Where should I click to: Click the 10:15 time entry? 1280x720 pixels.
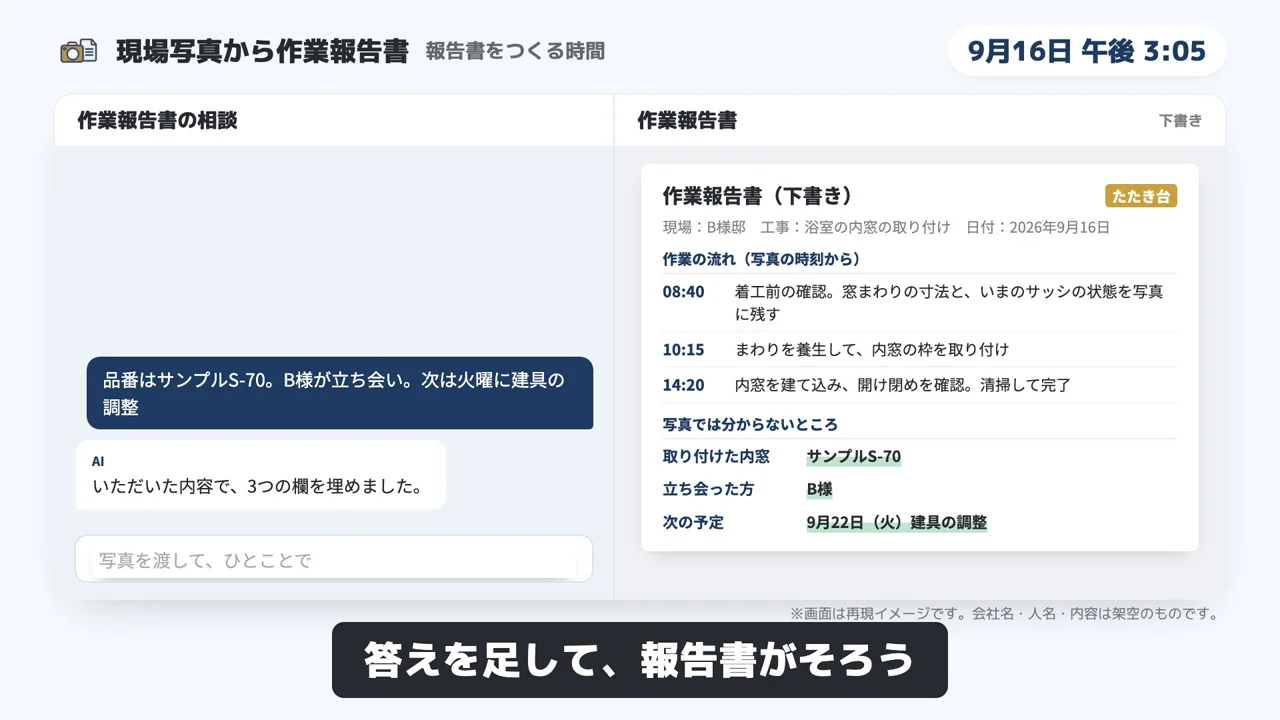pos(683,350)
